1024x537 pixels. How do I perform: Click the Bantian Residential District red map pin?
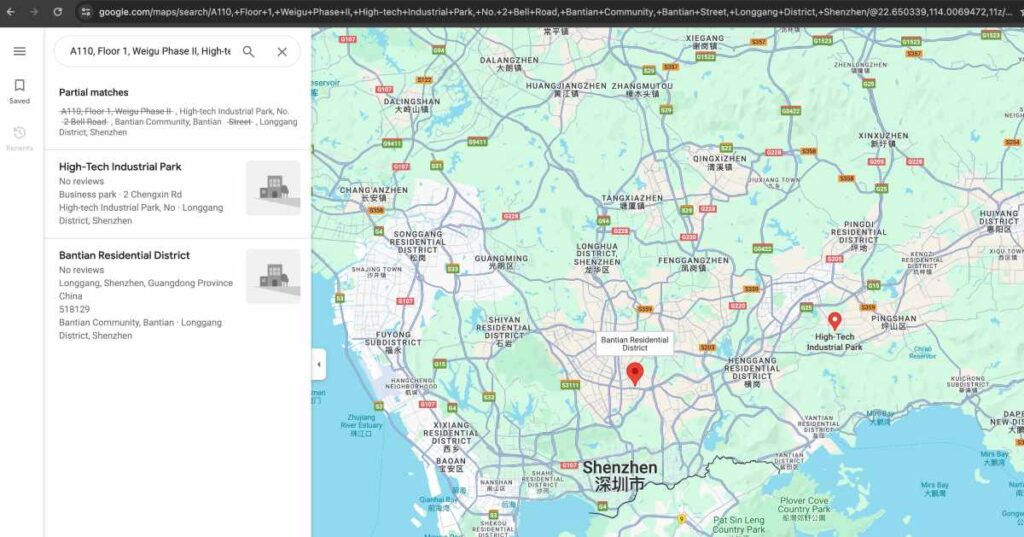pyautogui.click(x=635, y=374)
